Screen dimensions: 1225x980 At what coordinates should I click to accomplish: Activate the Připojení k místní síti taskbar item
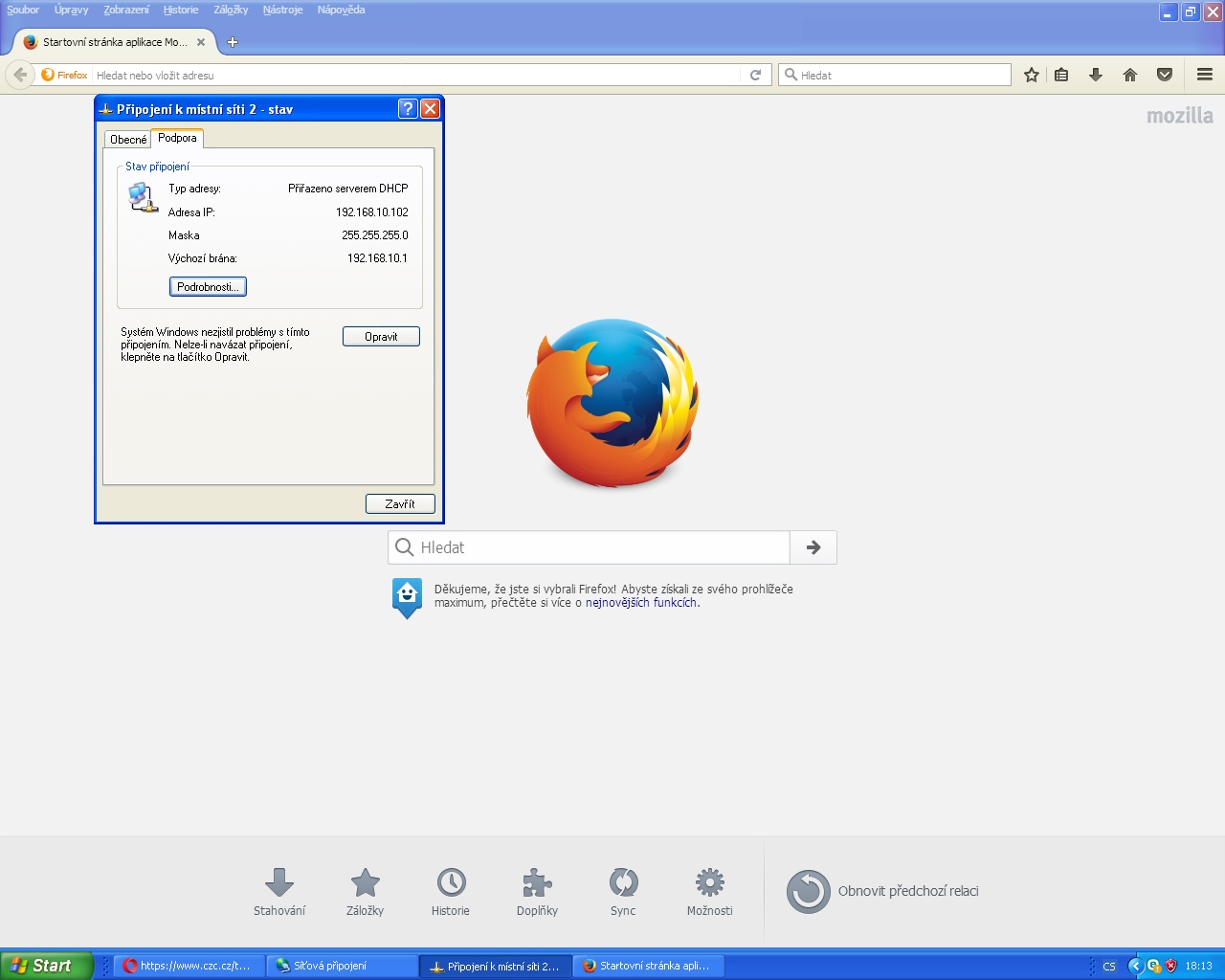click(495, 966)
